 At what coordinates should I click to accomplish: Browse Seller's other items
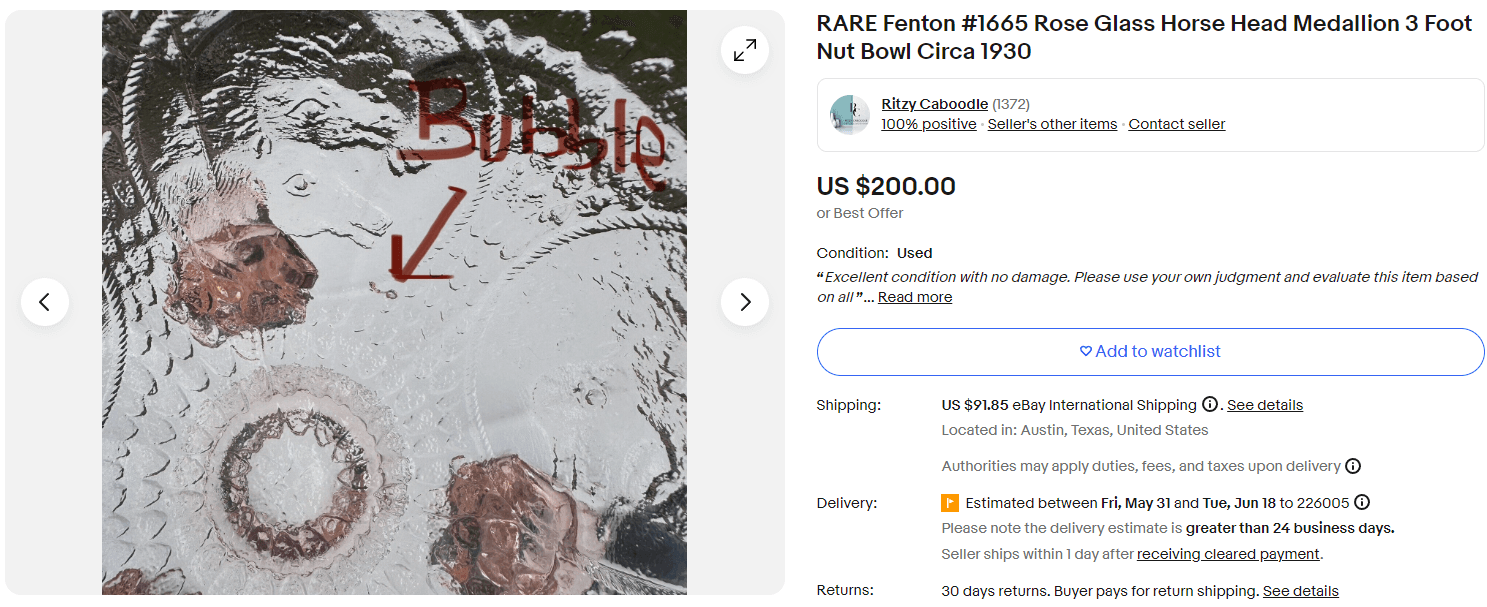1052,124
